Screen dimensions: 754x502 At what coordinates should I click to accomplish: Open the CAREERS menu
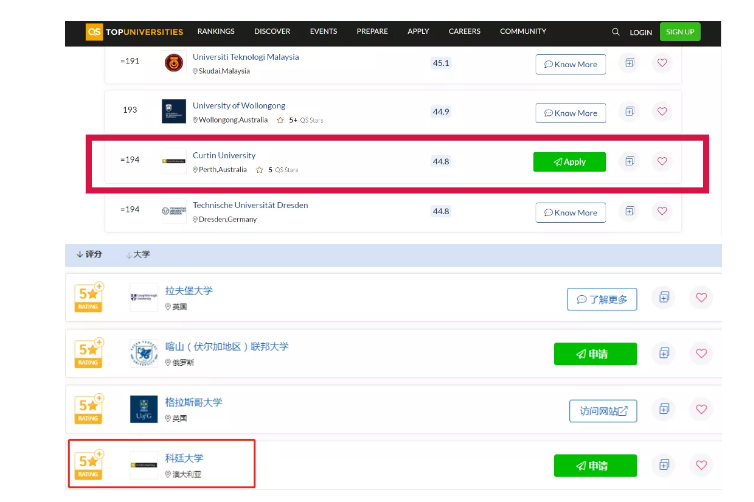(465, 31)
